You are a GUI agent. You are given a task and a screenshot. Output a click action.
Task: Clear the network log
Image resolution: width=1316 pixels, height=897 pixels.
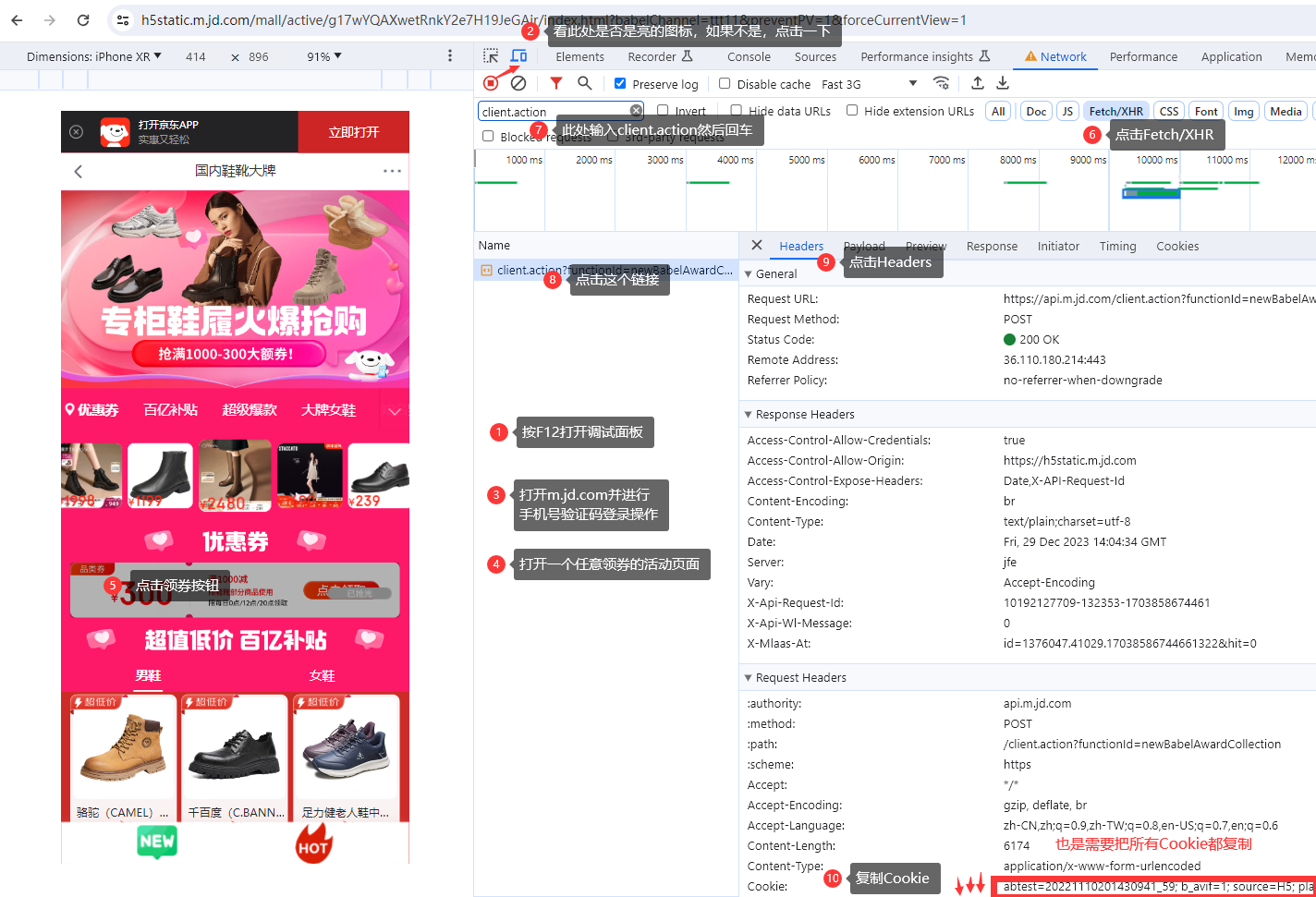518,83
